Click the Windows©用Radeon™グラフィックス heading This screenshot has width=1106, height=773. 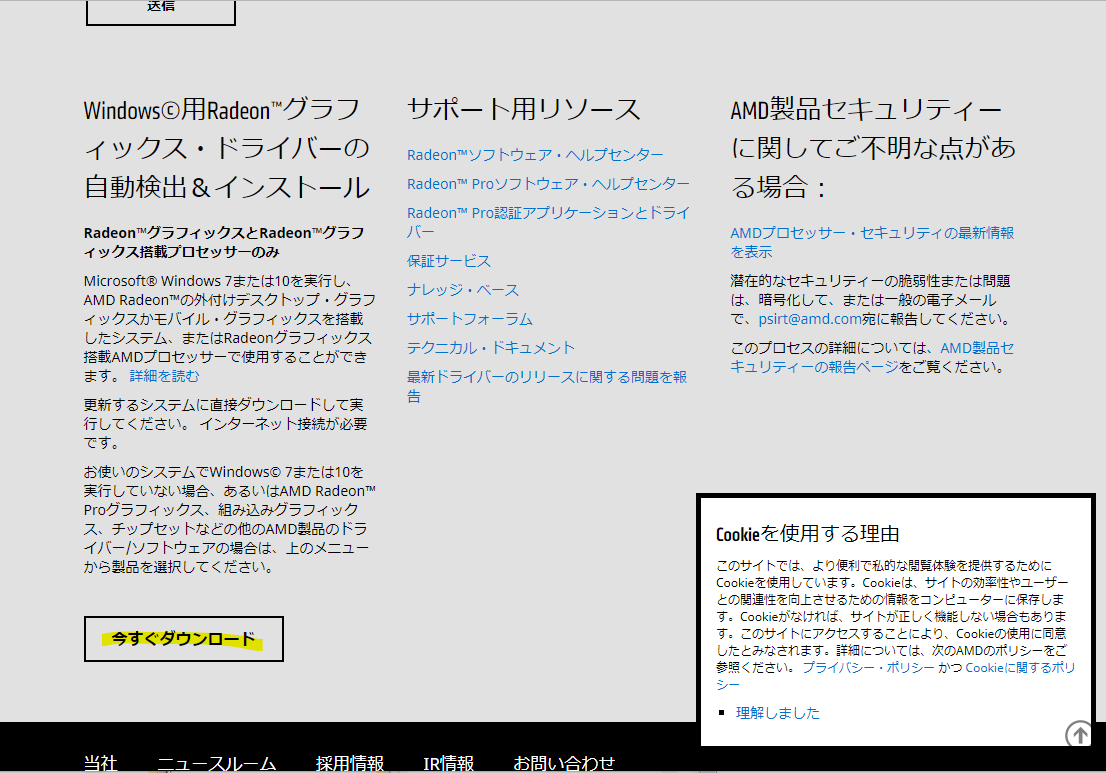pos(226,148)
